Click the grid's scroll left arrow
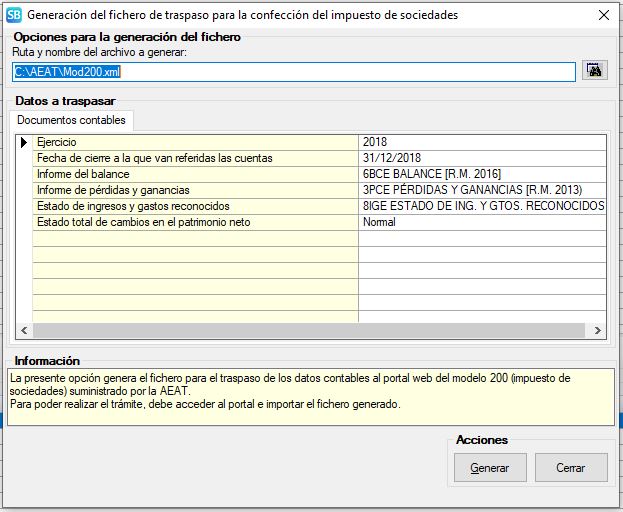 (25, 330)
